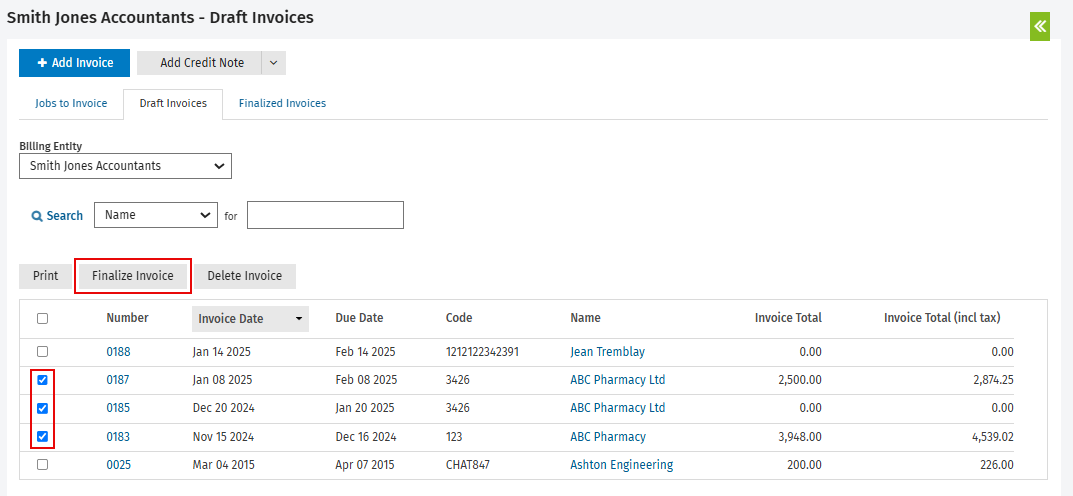Check the box for invoice 0188
This screenshot has height=496, width=1073.
(x=42, y=352)
